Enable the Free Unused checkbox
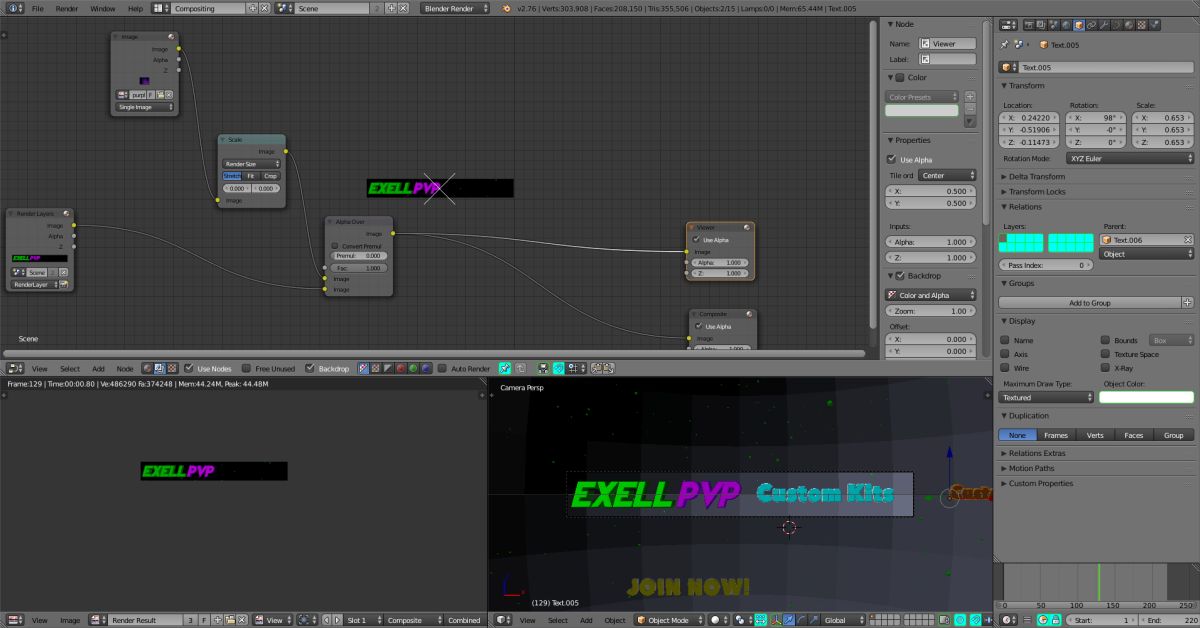The height and width of the screenshot is (628, 1200). [x=247, y=368]
